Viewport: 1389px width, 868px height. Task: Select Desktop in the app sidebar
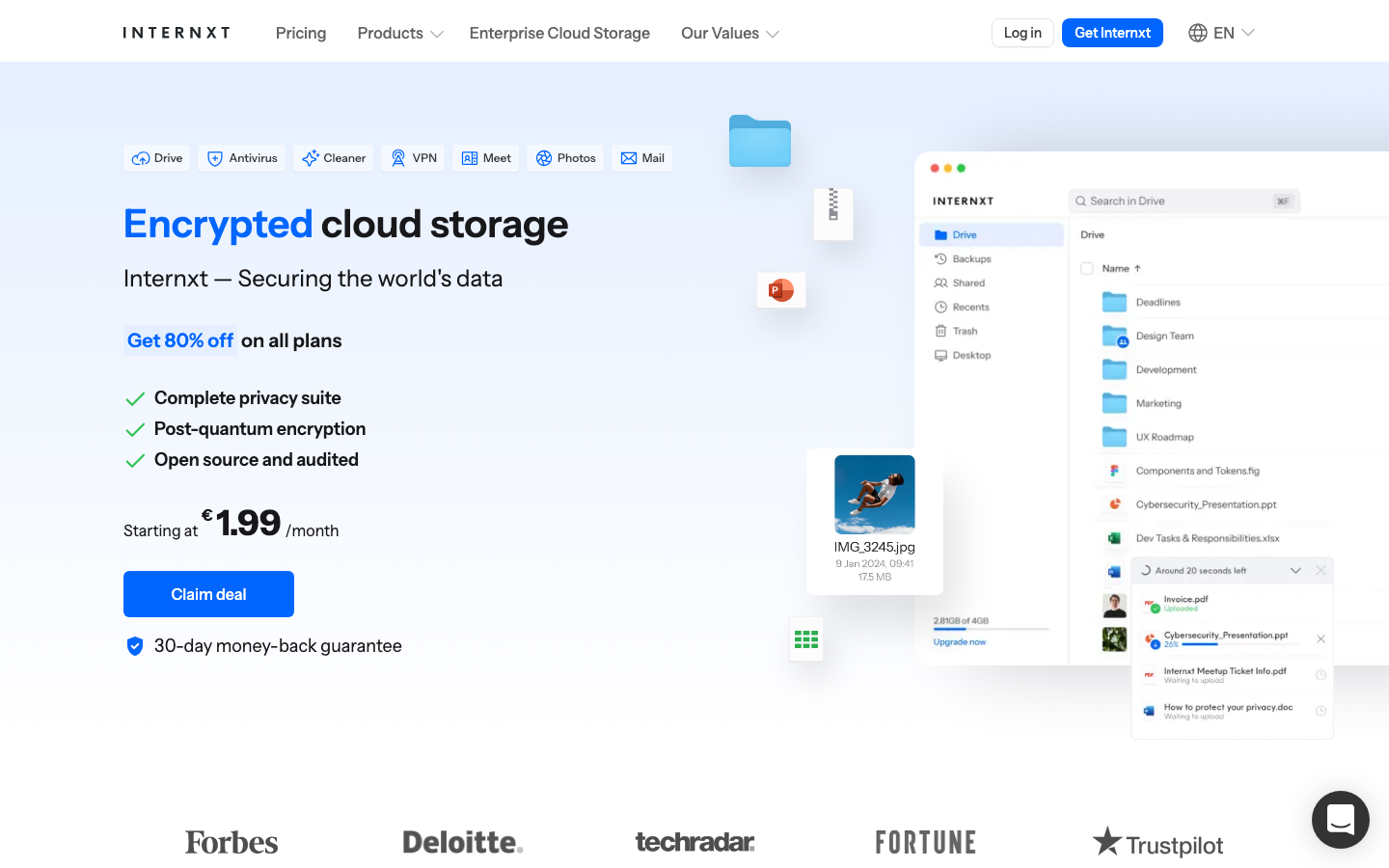click(963, 355)
